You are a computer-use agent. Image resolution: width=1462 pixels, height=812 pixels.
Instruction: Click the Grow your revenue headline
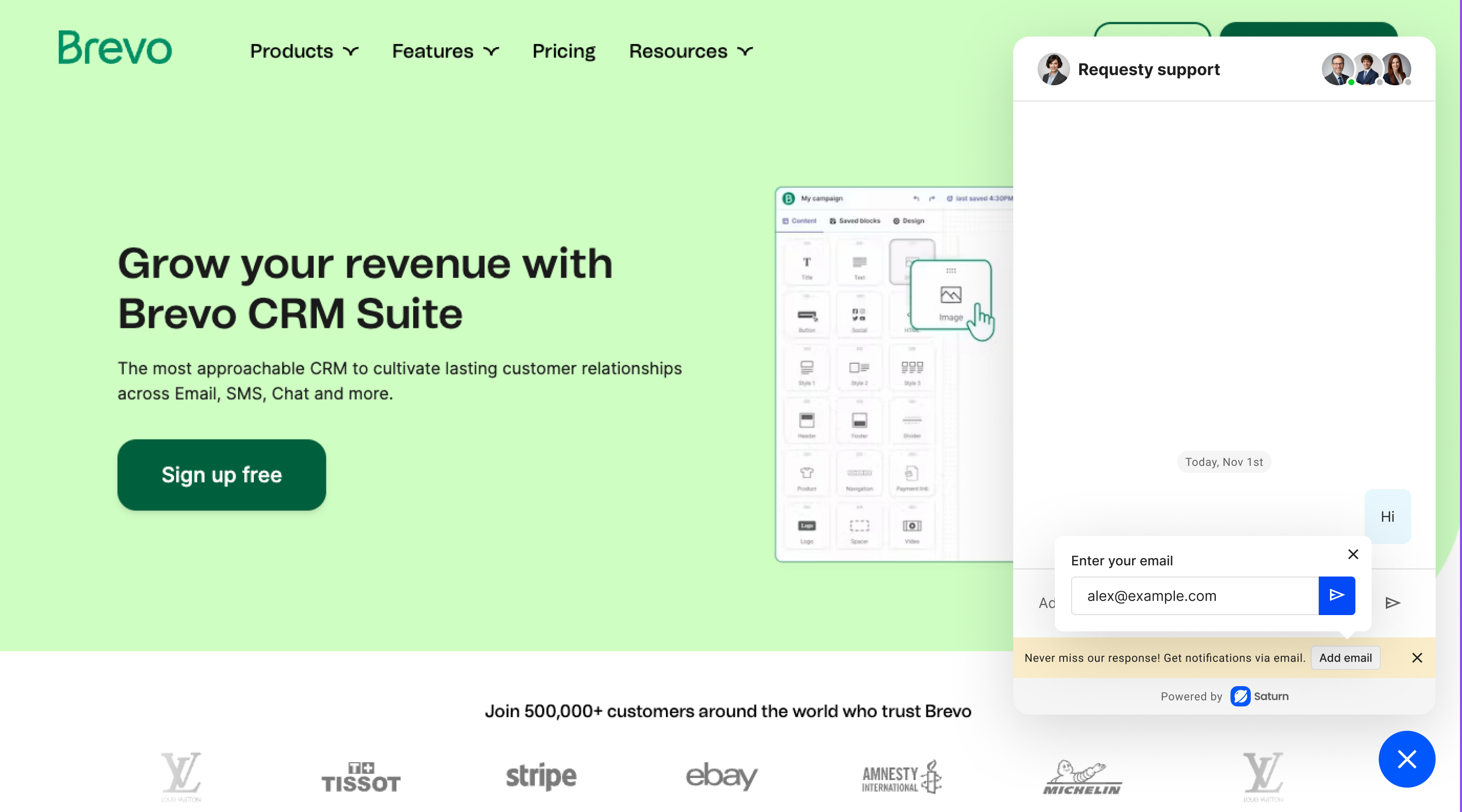pyautogui.click(x=365, y=288)
